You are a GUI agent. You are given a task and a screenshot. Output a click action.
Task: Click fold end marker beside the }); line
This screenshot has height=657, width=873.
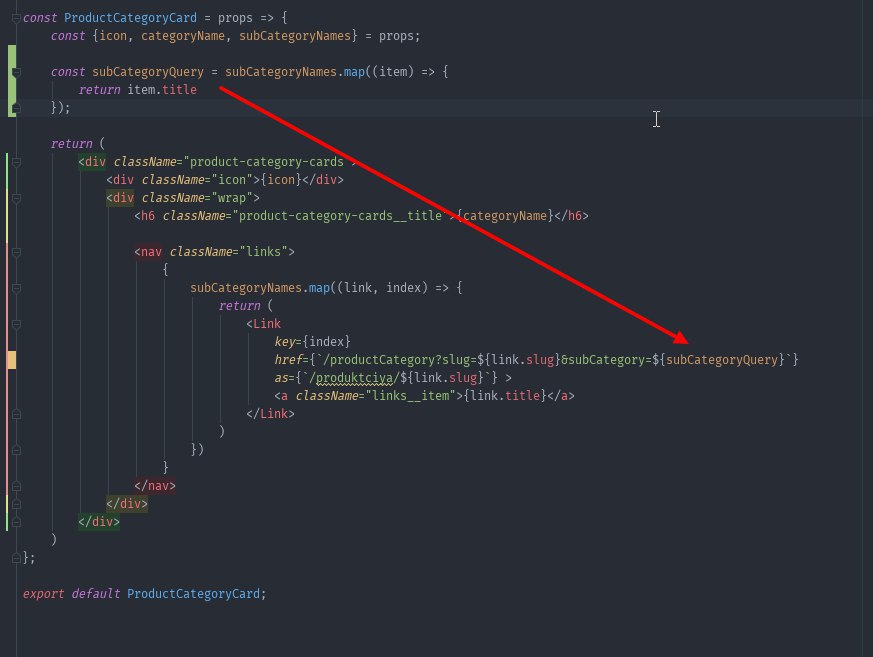(16, 109)
